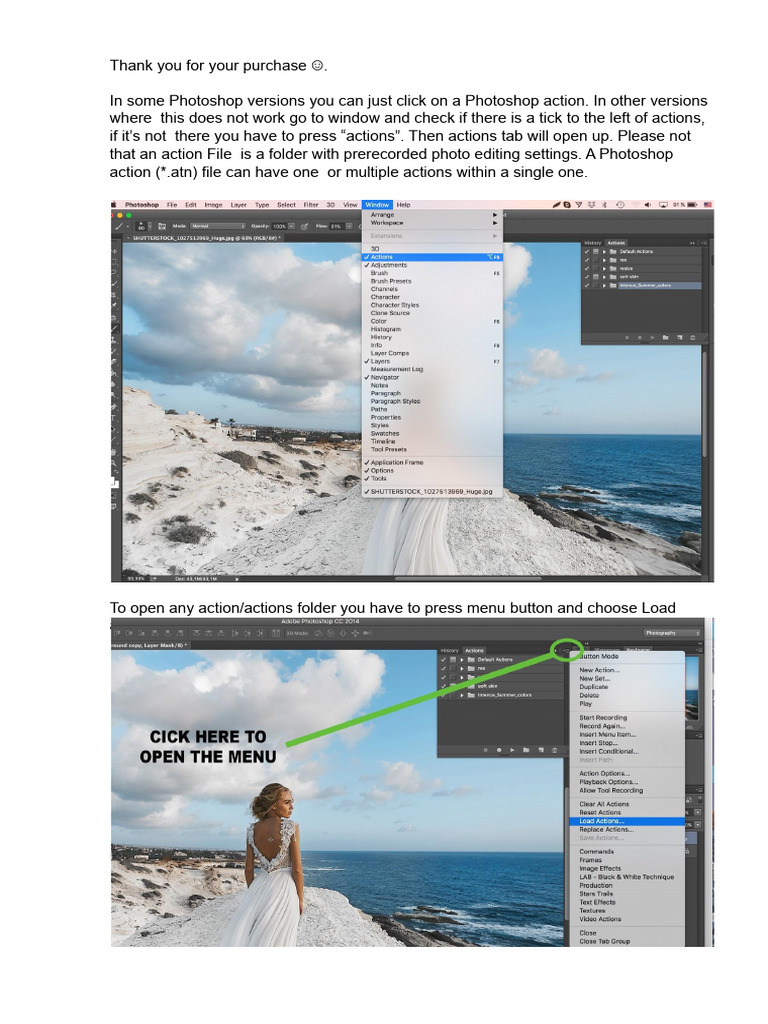Click the Opacity 100% value field

tap(280, 226)
